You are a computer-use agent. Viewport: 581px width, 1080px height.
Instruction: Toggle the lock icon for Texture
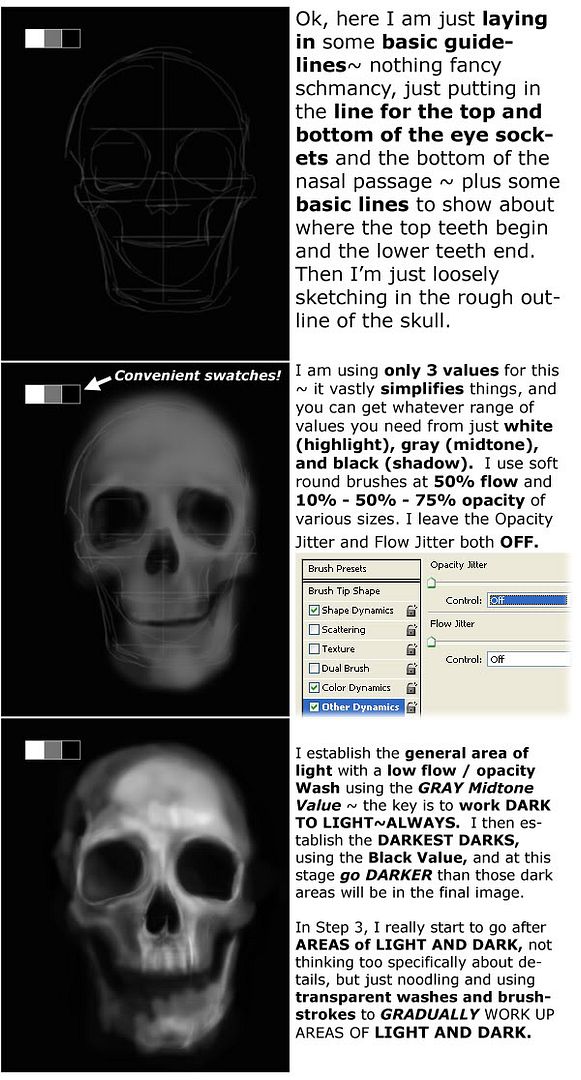(412, 649)
